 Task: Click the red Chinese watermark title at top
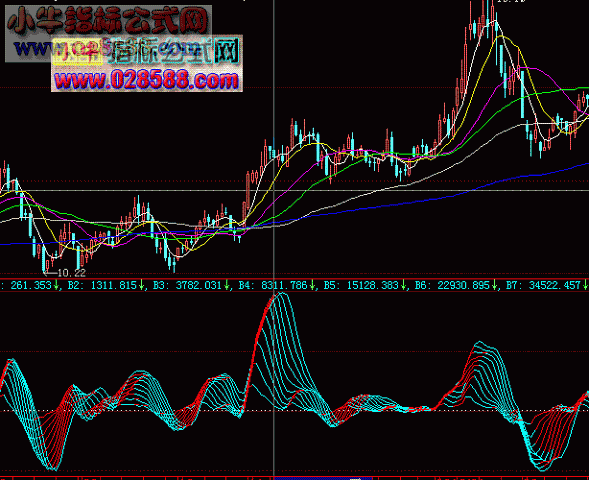(108, 21)
